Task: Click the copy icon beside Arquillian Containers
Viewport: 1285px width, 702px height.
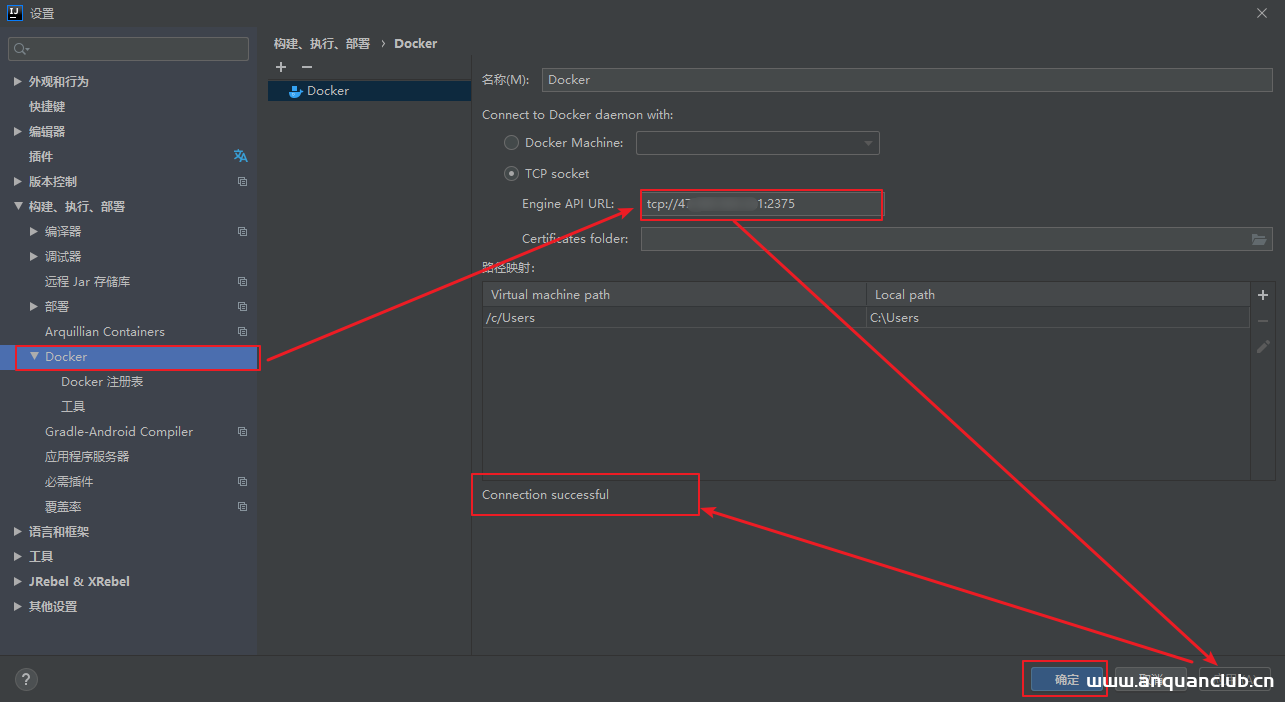Action: click(x=242, y=332)
